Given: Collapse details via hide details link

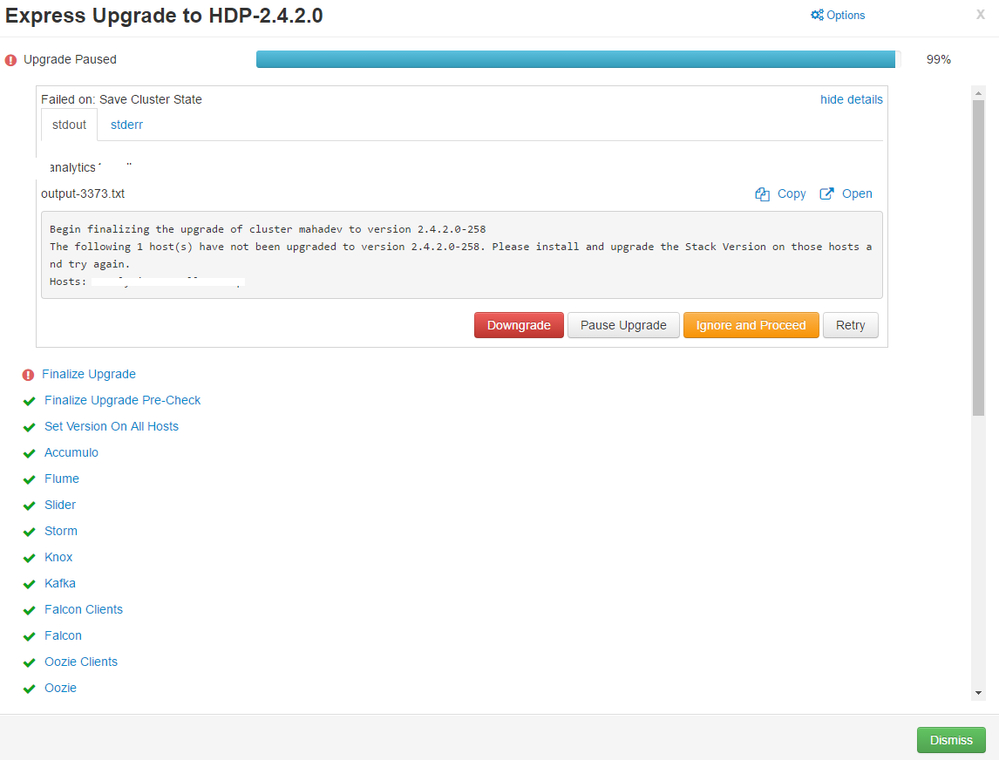Looking at the screenshot, I should [x=851, y=99].
